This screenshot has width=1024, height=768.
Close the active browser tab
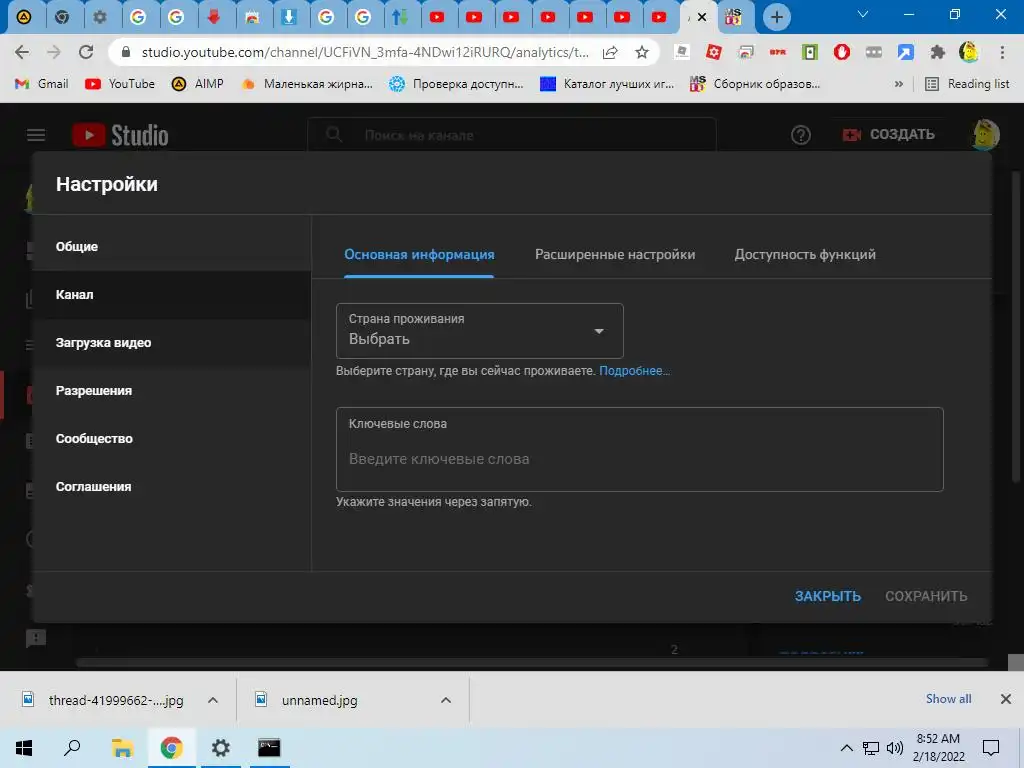click(701, 17)
